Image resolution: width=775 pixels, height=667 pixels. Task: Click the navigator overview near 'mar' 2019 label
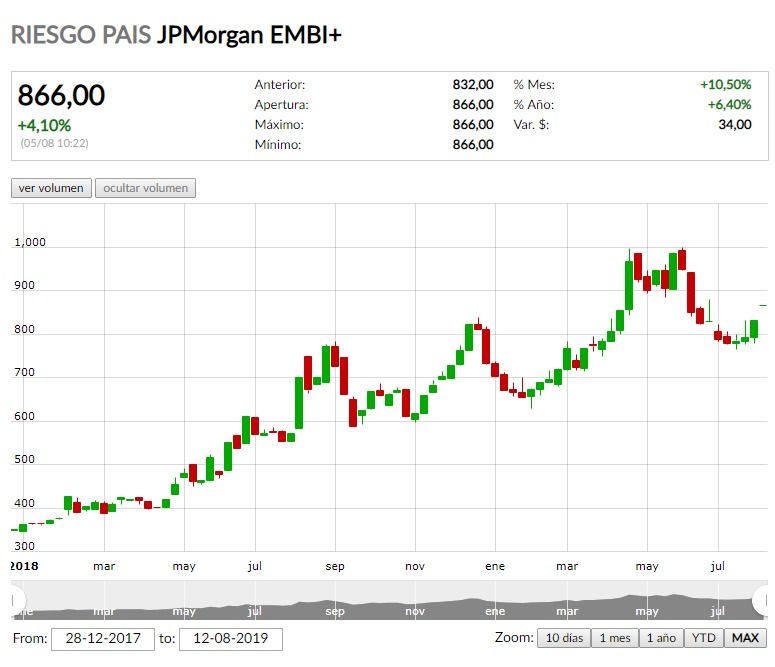pos(567,611)
